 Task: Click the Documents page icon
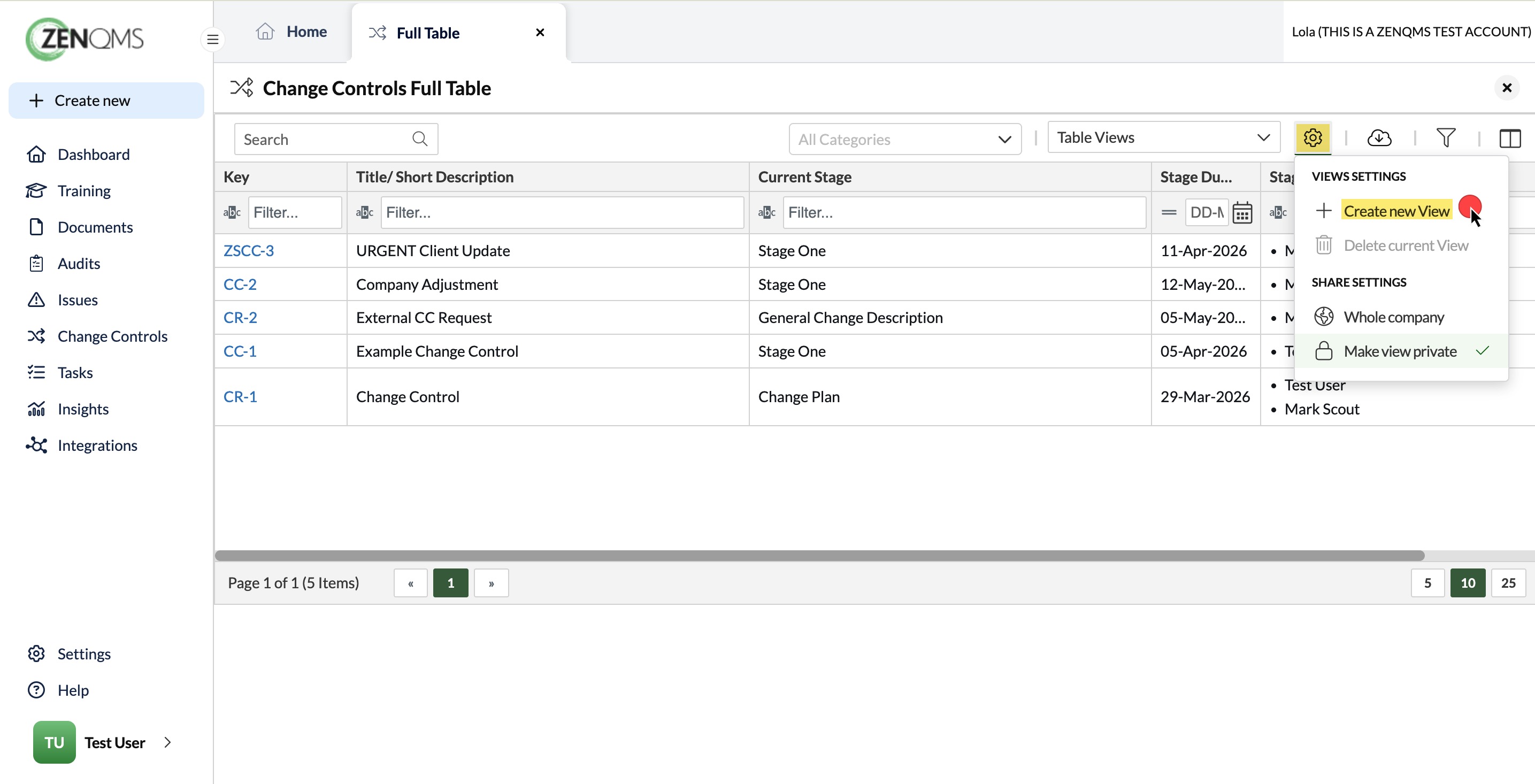[x=36, y=227]
